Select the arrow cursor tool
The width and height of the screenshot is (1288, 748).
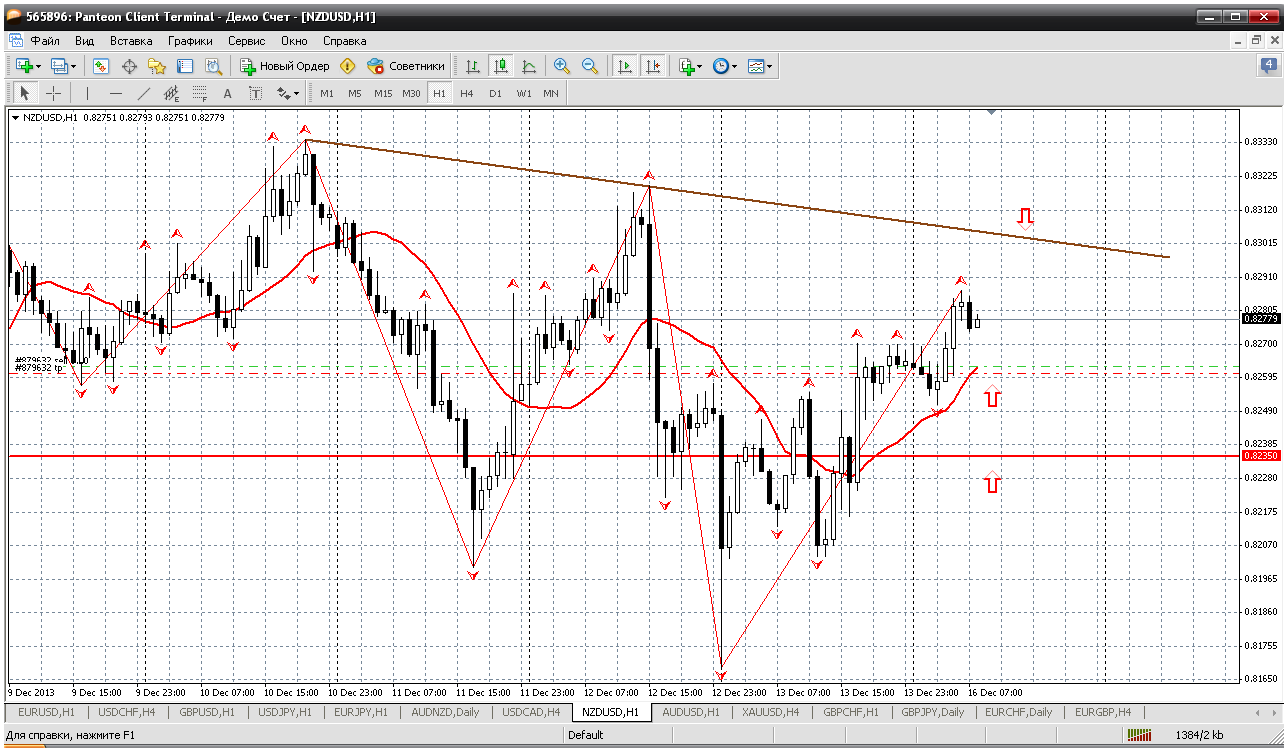pos(25,93)
